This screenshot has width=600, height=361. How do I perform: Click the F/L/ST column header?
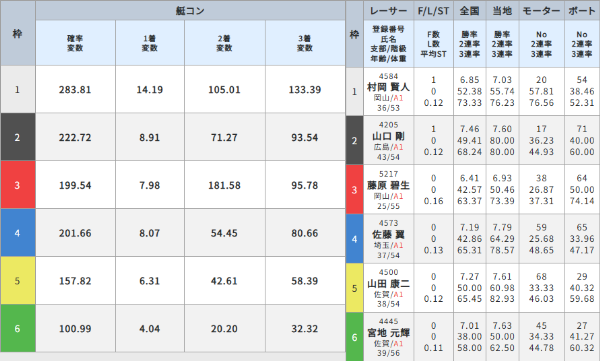[433, 11]
